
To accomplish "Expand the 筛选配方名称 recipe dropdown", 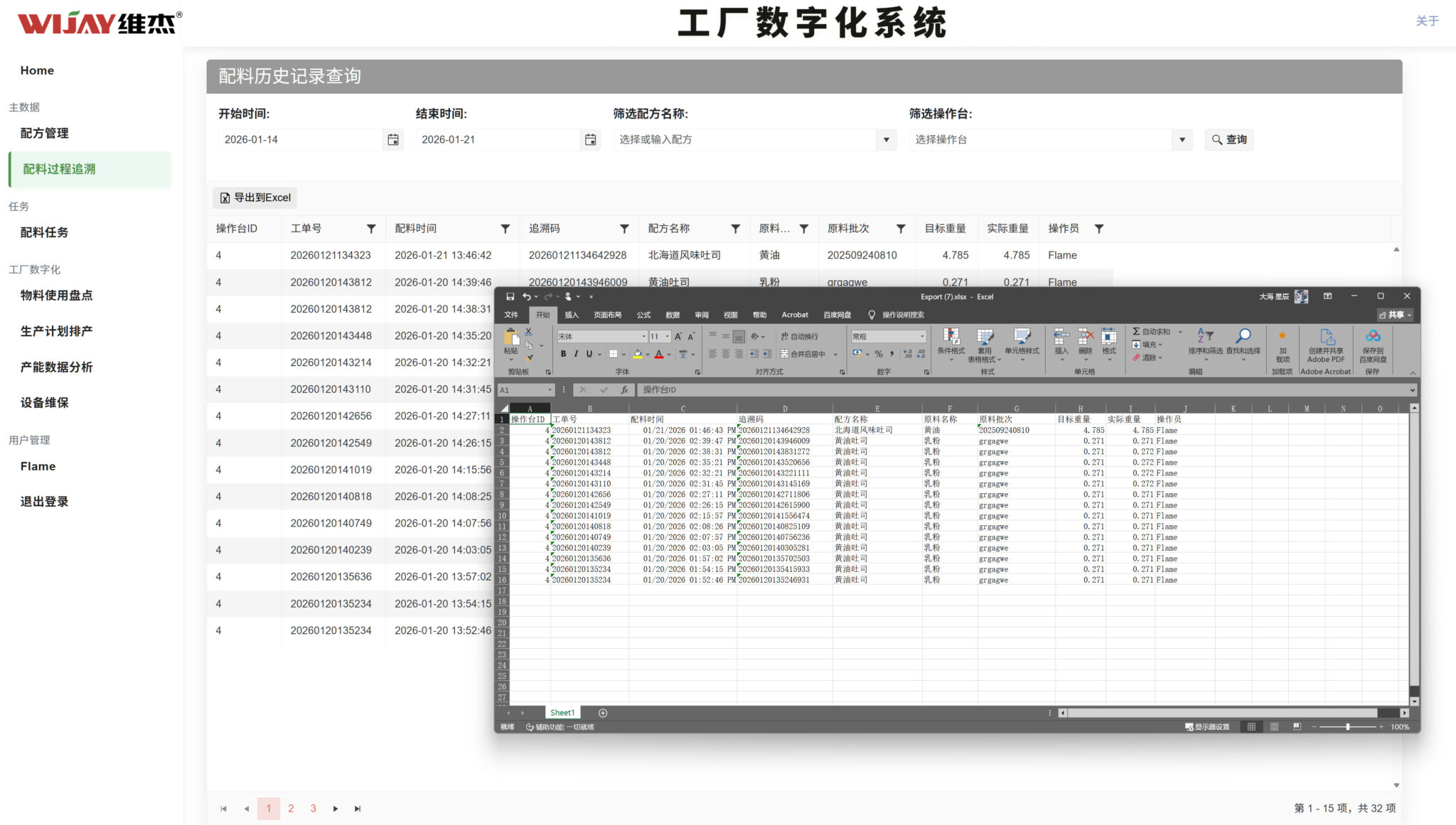I will click(x=886, y=140).
